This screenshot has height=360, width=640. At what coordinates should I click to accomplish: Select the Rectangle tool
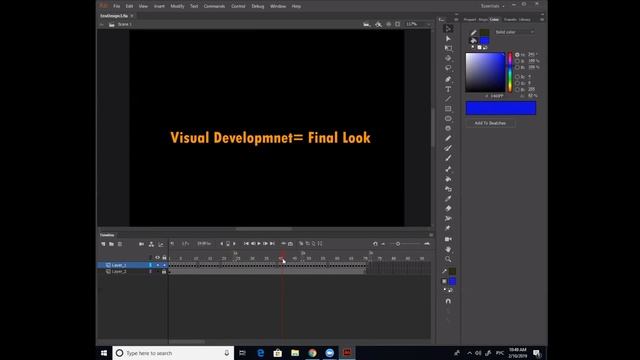click(x=448, y=109)
